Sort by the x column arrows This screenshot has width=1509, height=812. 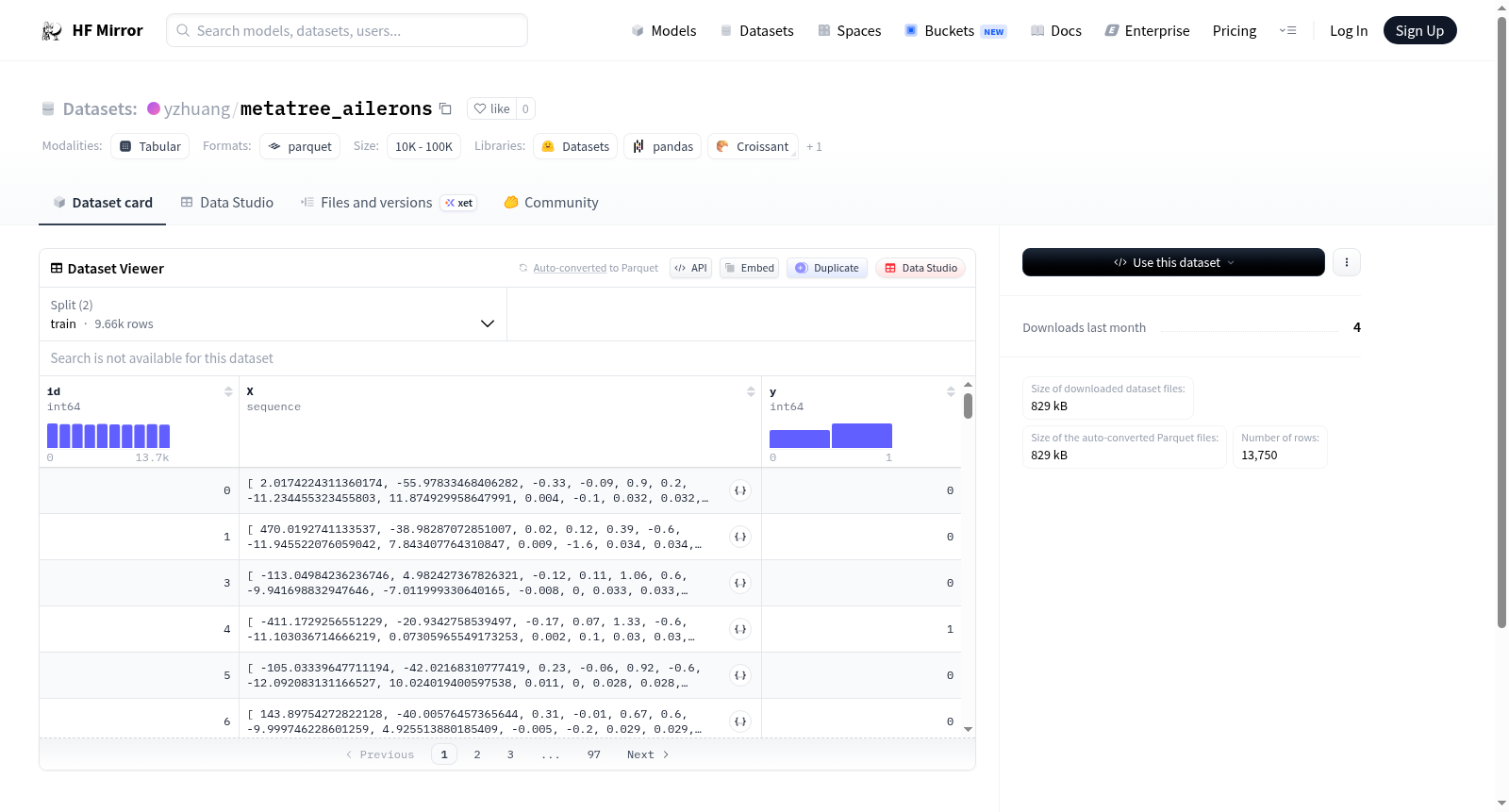pos(751,391)
